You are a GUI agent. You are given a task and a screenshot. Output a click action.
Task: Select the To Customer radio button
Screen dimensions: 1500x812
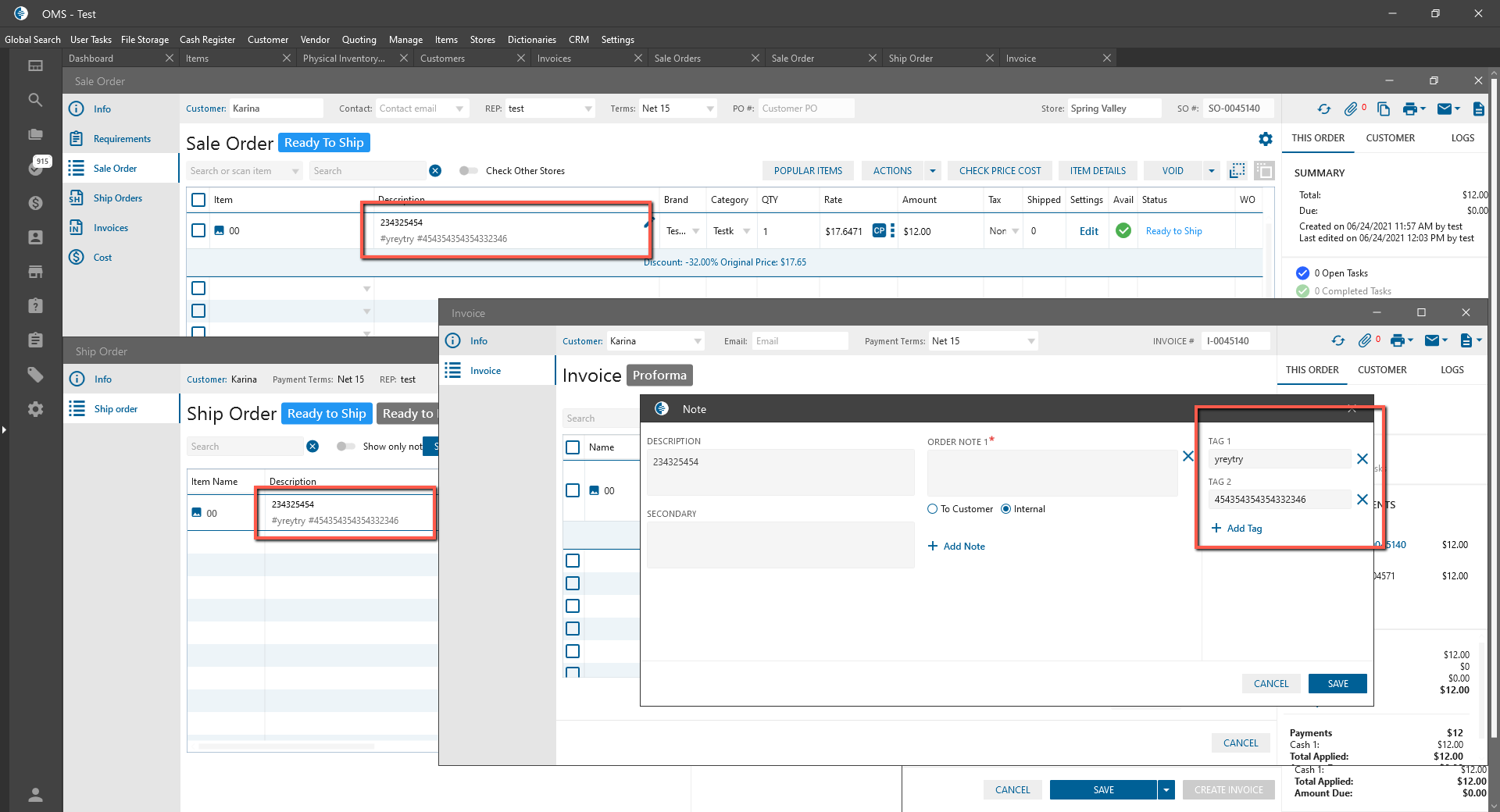pos(932,509)
